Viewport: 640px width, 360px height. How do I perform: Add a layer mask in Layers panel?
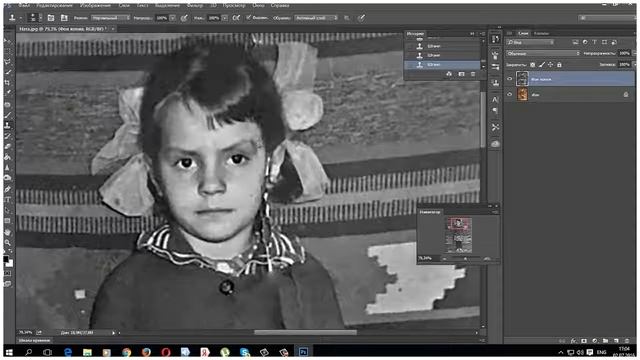click(x=584, y=341)
